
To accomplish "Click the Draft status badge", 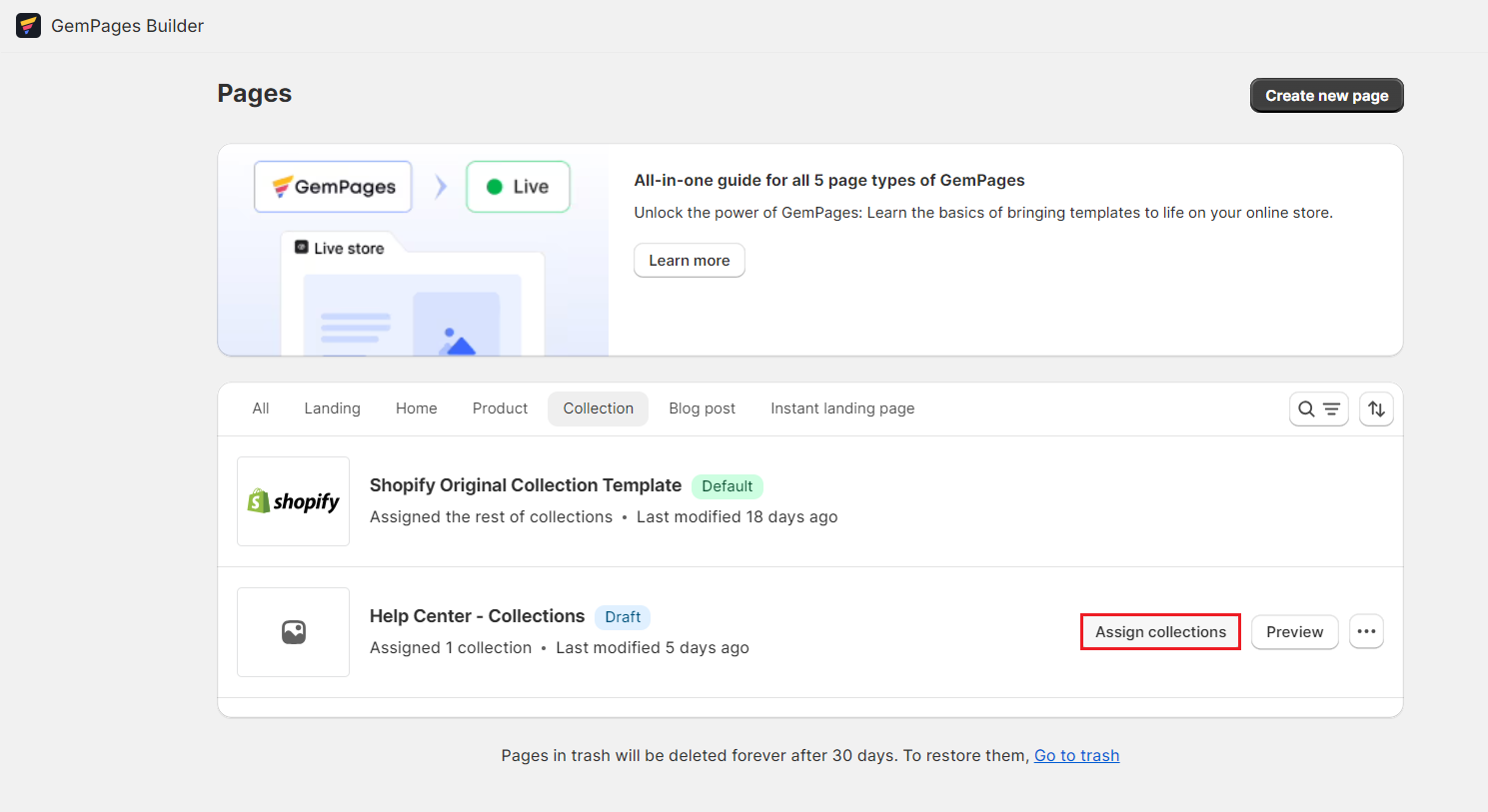I will click(x=623, y=616).
